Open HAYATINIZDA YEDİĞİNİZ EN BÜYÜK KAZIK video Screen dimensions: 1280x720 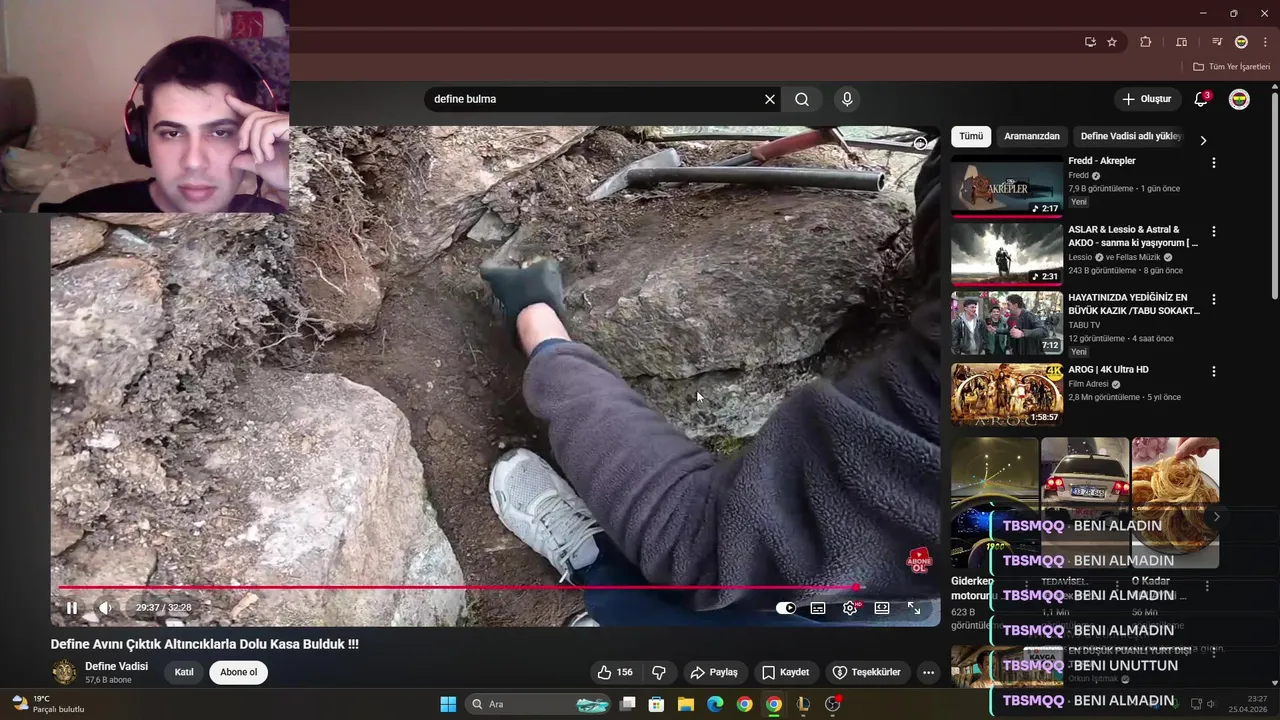click(x=1134, y=304)
